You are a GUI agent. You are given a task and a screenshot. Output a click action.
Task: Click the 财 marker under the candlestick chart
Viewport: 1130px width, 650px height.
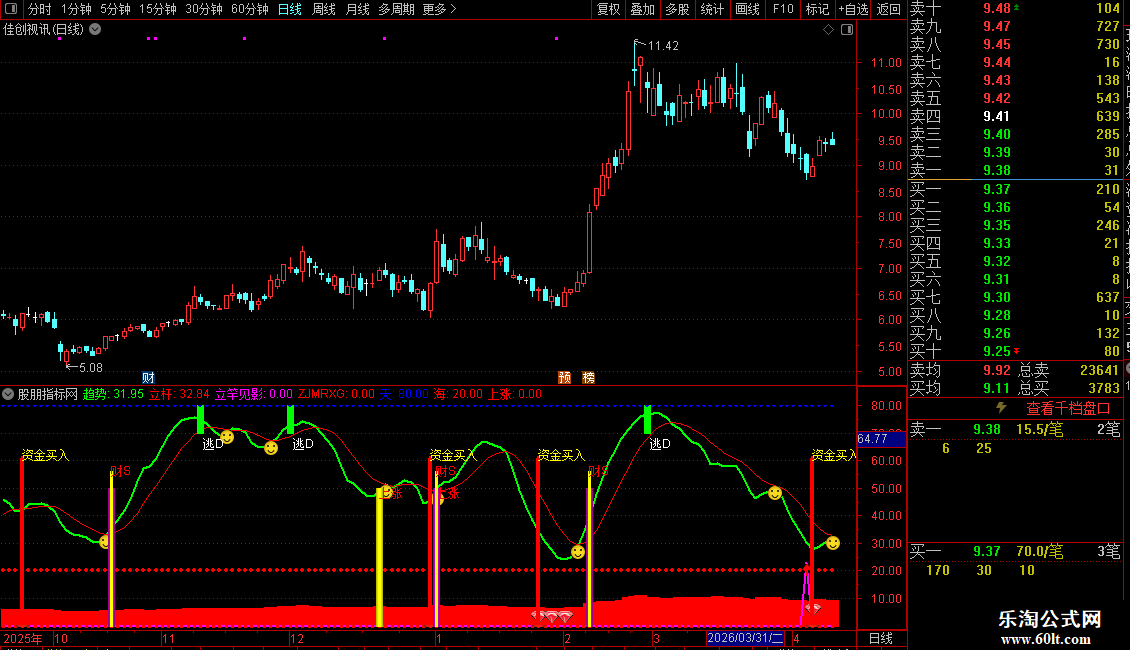pyautogui.click(x=148, y=378)
